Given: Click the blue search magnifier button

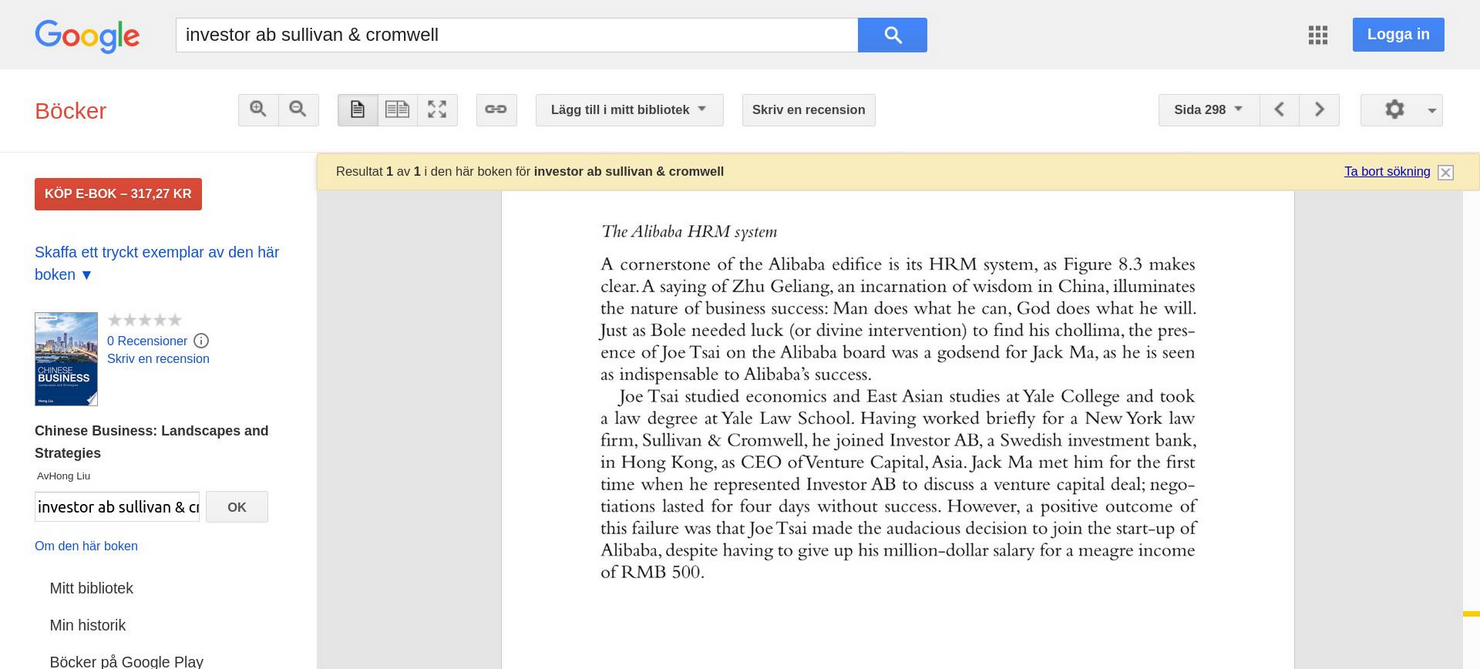Looking at the screenshot, I should pos(892,35).
